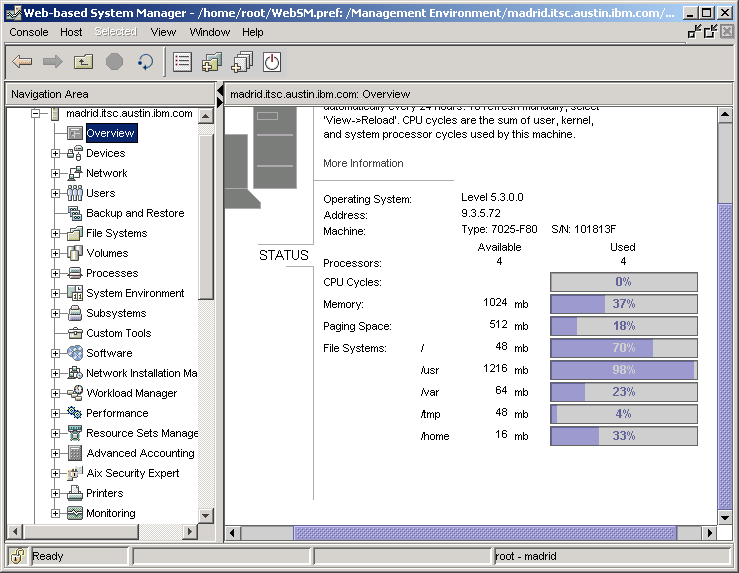The height and width of the screenshot is (573, 739).
Task: Click the Devices icon in navigation tree
Action: (x=75, y=153)
